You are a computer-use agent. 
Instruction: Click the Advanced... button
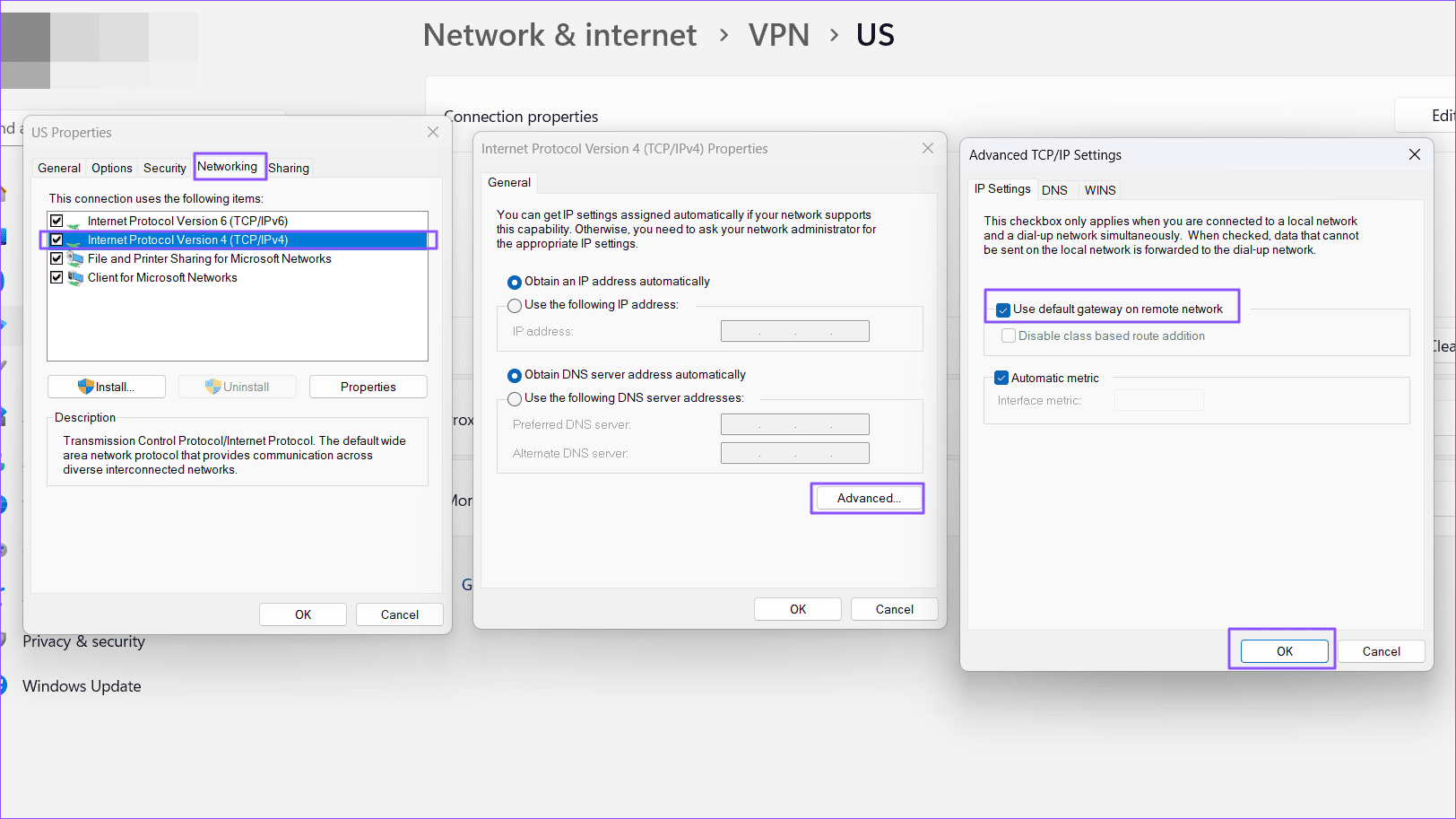(x=868, y=498)
